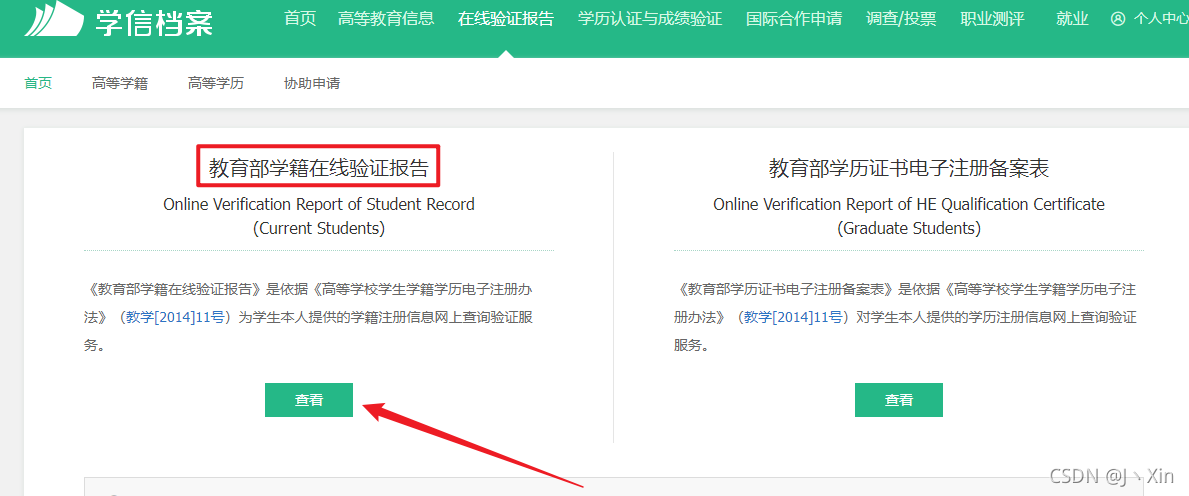Select 在线验证报告 menu item
The image size is (1189, 496).
coord(506,19)
